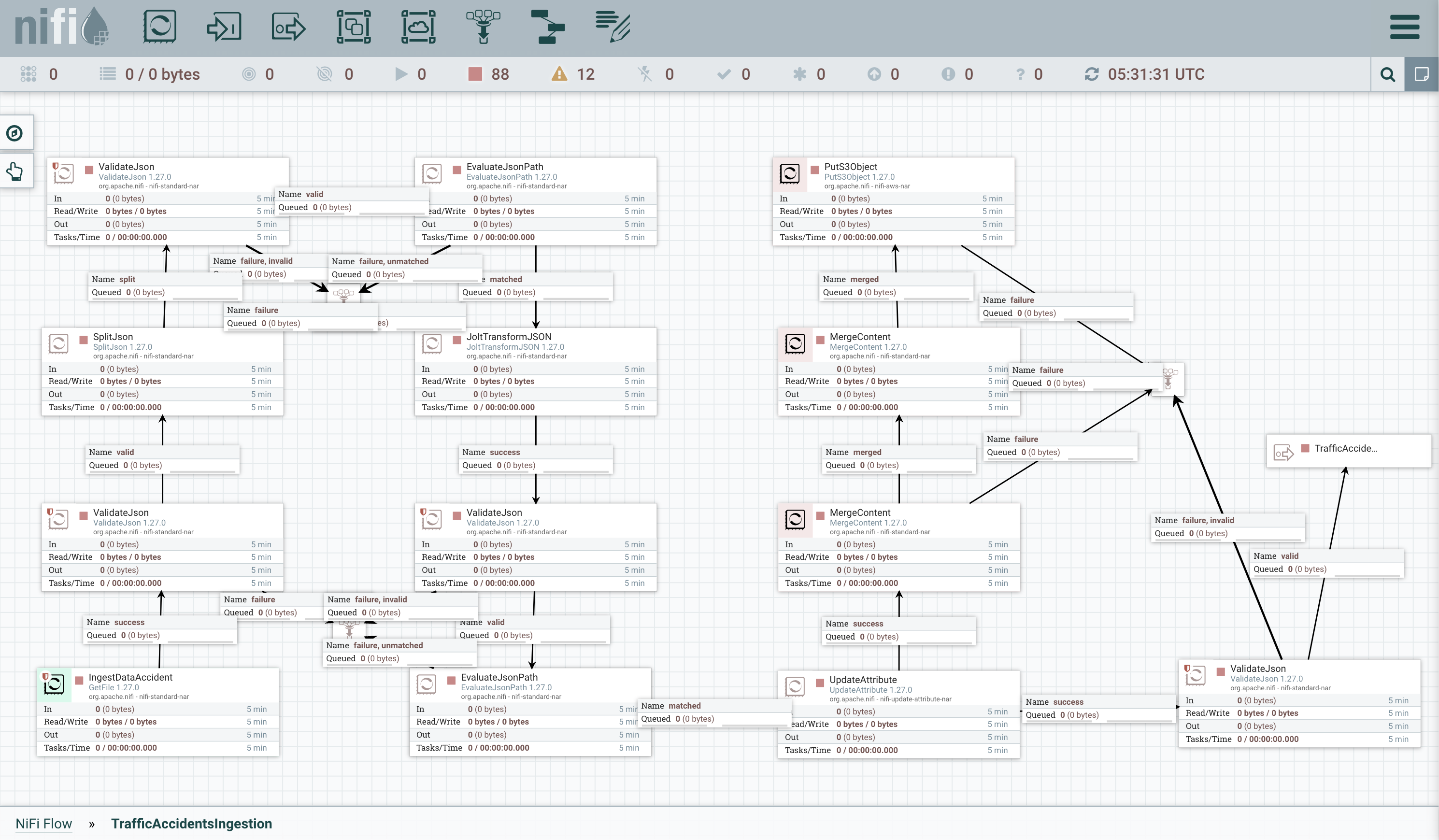Select 'failure, invalid' connection above right ValidateJson
This screenshot has width=1439, height=840.
coord(1228,527)
